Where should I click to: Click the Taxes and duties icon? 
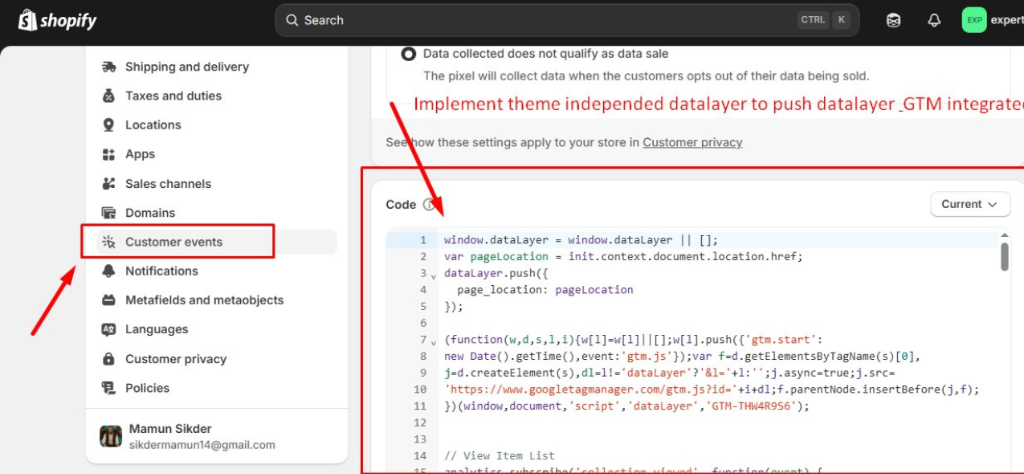(109, 96)
